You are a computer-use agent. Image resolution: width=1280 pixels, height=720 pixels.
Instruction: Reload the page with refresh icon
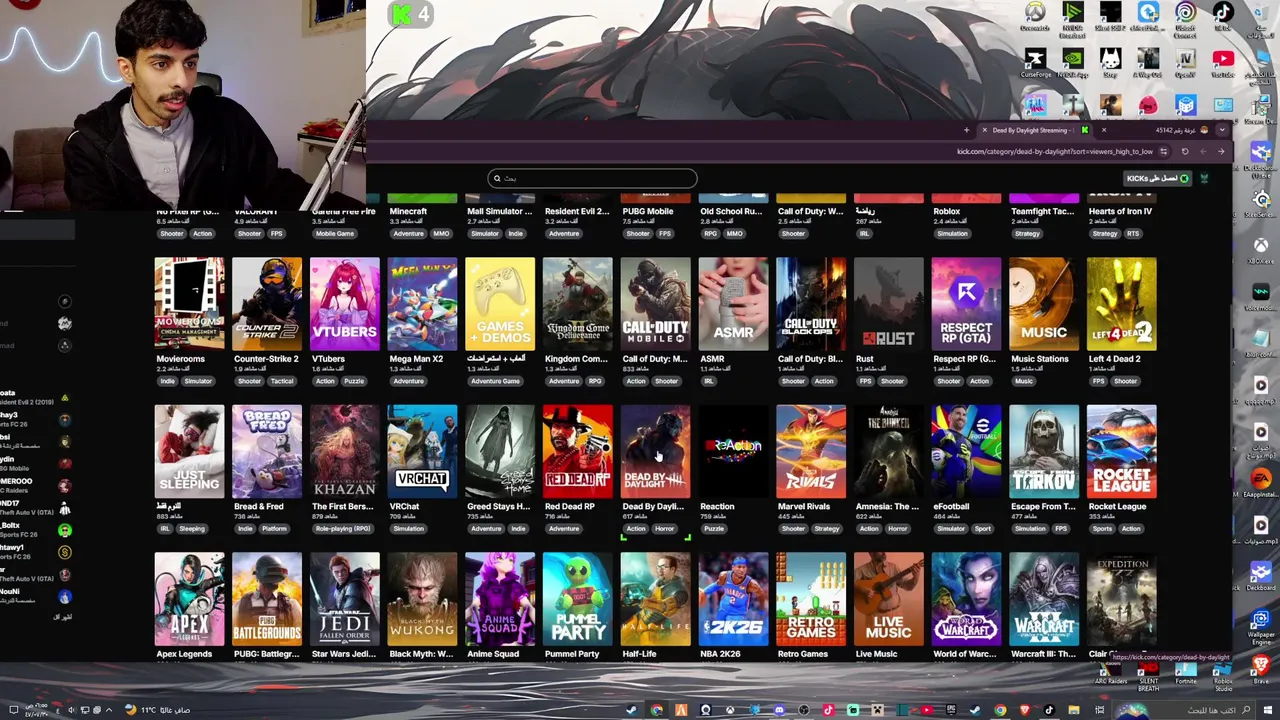(1185, 152)
